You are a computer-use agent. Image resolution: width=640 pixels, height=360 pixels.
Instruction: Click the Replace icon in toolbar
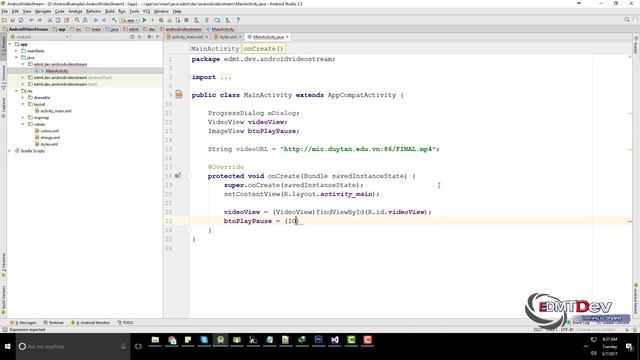[85, 20]
